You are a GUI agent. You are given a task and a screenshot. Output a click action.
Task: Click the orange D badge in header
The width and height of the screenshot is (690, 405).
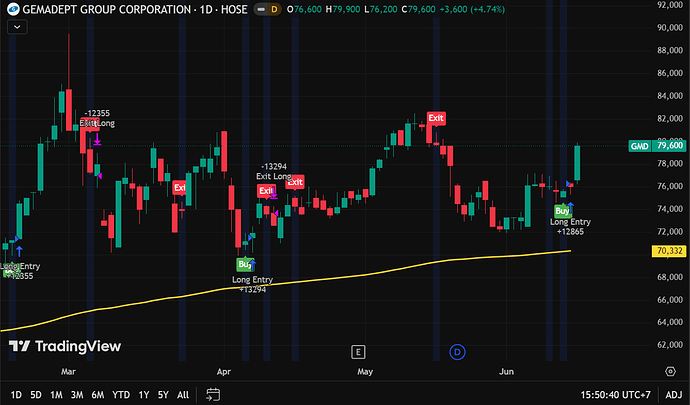coord(274,9)
